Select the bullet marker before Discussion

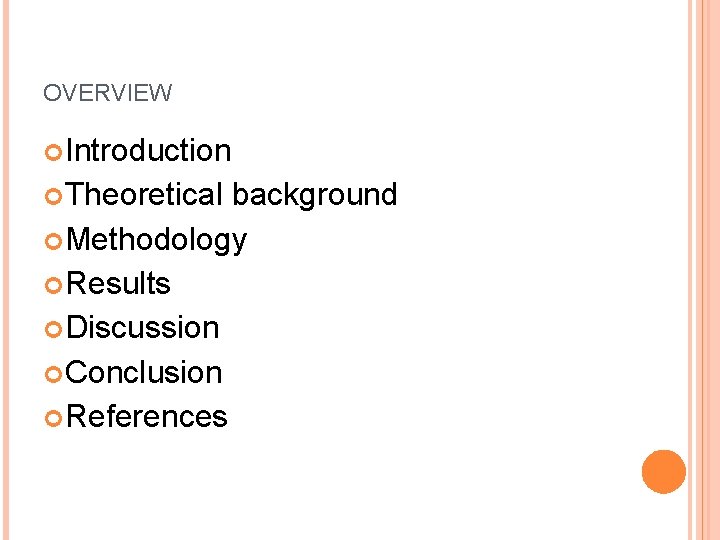[x=53, y=329]
